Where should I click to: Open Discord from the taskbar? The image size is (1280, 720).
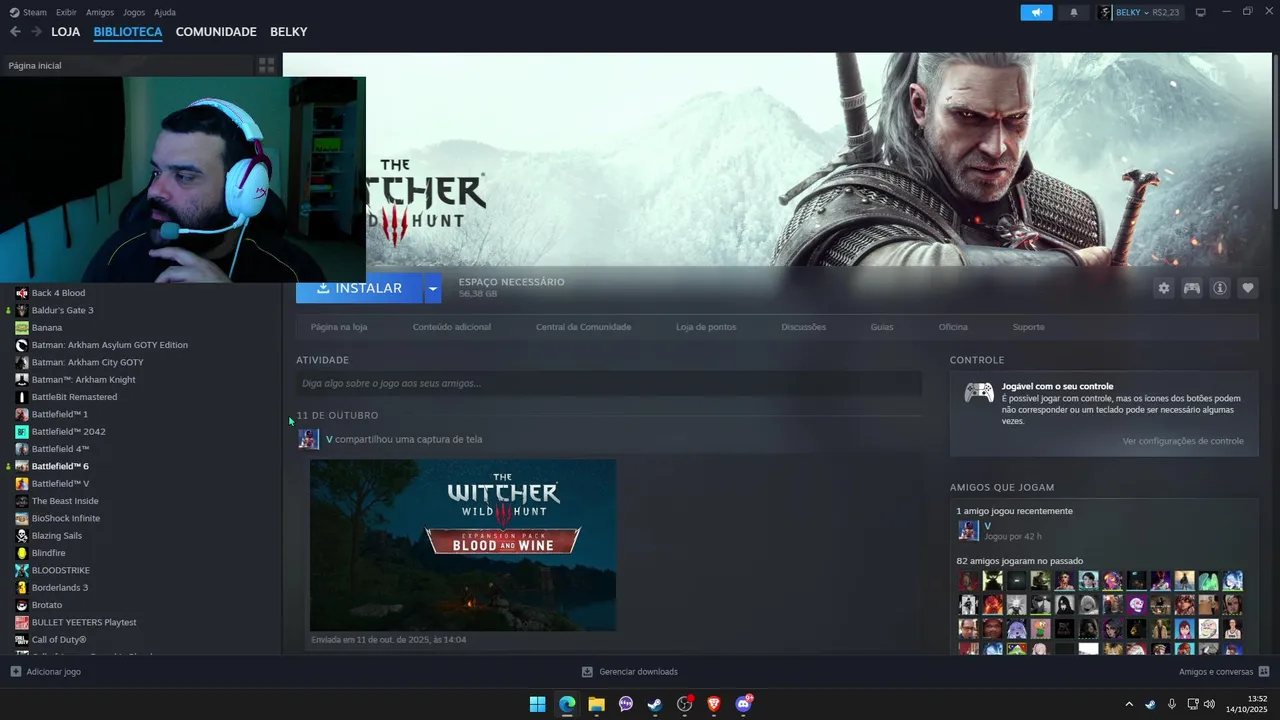point(743,704)
